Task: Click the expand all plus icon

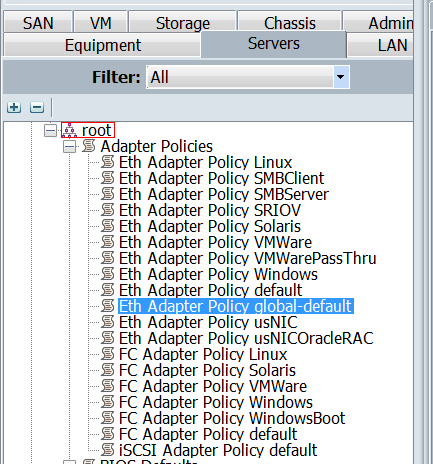Action: pyautogui.click(x=14, y=107)
